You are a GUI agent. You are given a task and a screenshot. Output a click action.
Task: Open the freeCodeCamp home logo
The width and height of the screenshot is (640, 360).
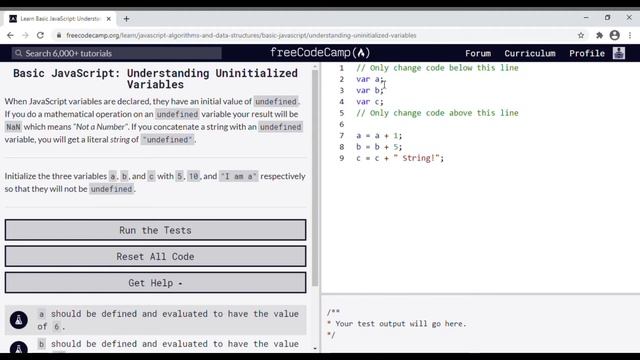pos(320,53)
